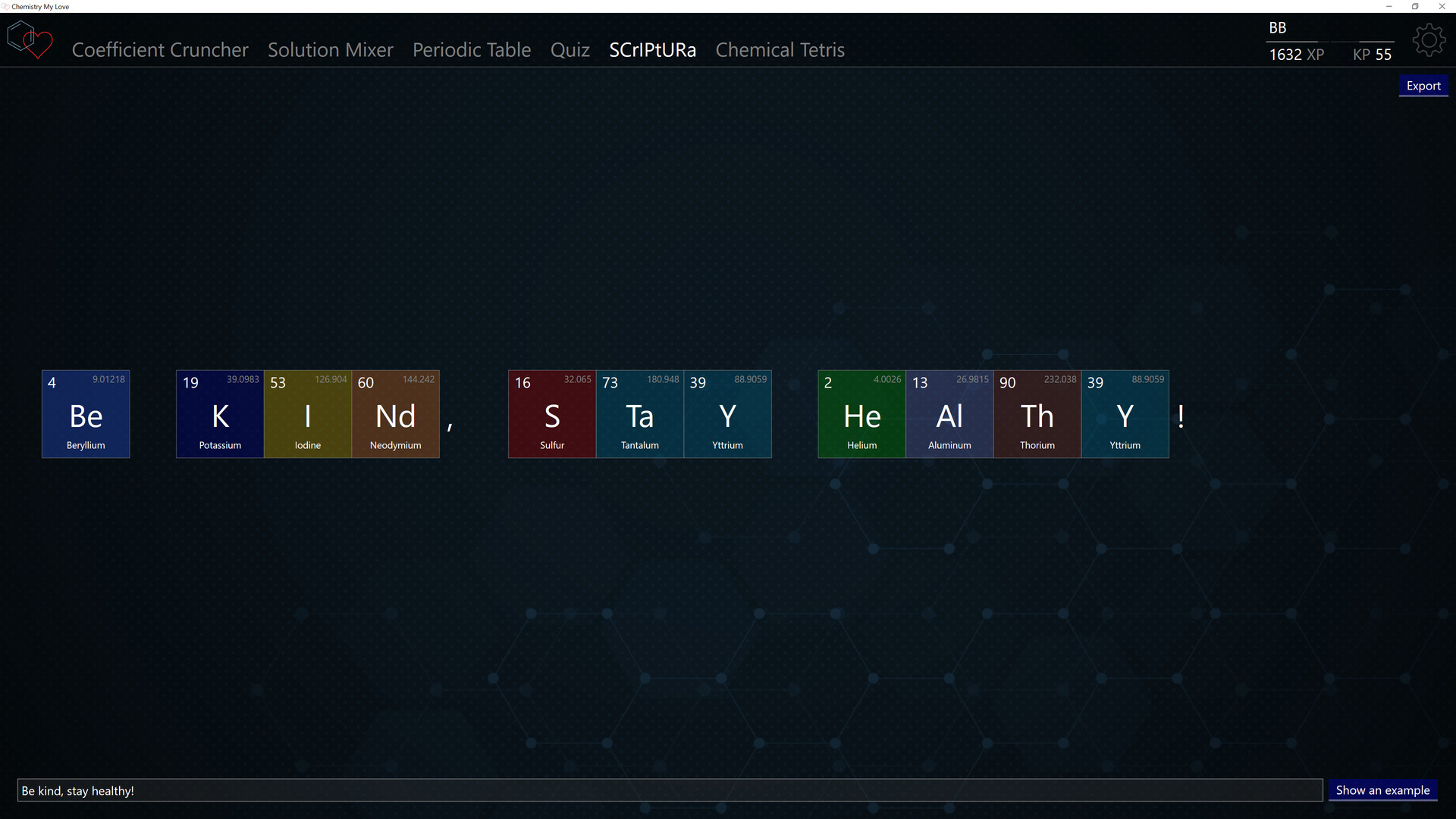Open the Settings gear icon
Viewport: 1456px width, 819px height.
click(x=1429, y=39)
